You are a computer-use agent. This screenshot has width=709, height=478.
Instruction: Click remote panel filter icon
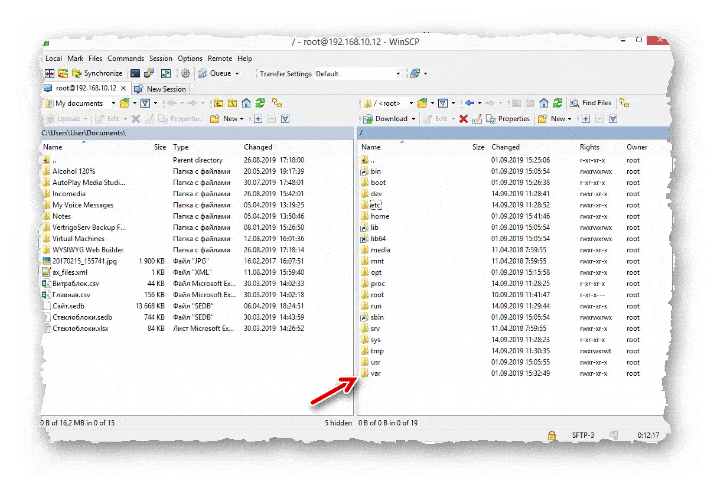tap(443, 104)
